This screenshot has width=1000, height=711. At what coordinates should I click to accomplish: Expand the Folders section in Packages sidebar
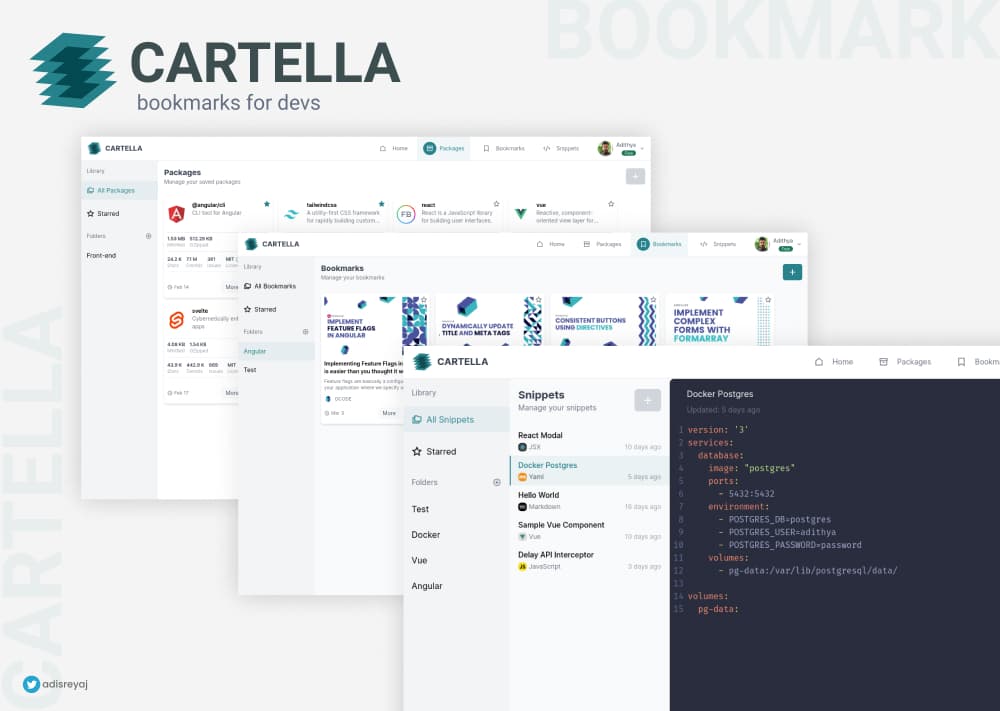pos(148,236)
